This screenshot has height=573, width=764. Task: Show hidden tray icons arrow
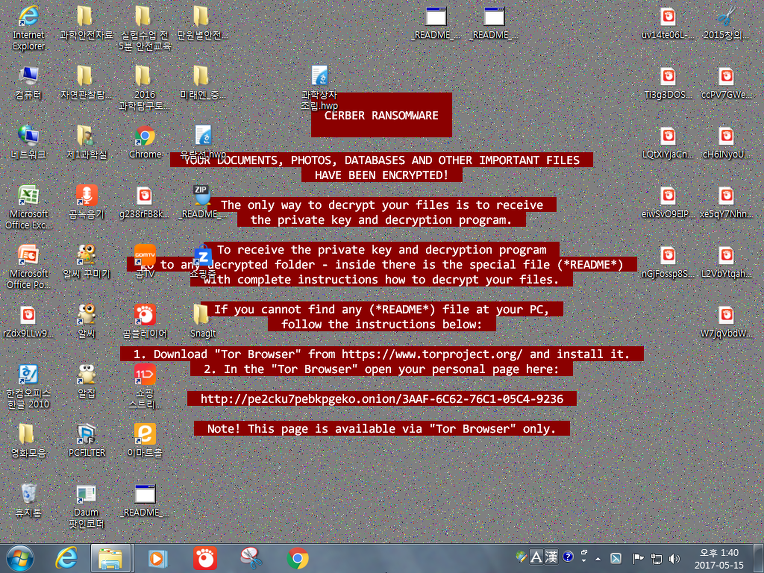tap(598, 559)
